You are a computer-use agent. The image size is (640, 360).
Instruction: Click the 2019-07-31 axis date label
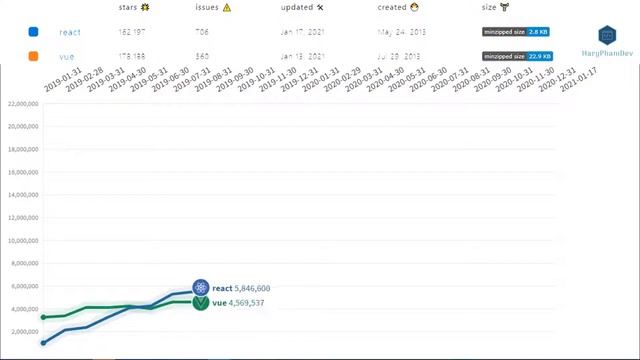pos(191,80)
